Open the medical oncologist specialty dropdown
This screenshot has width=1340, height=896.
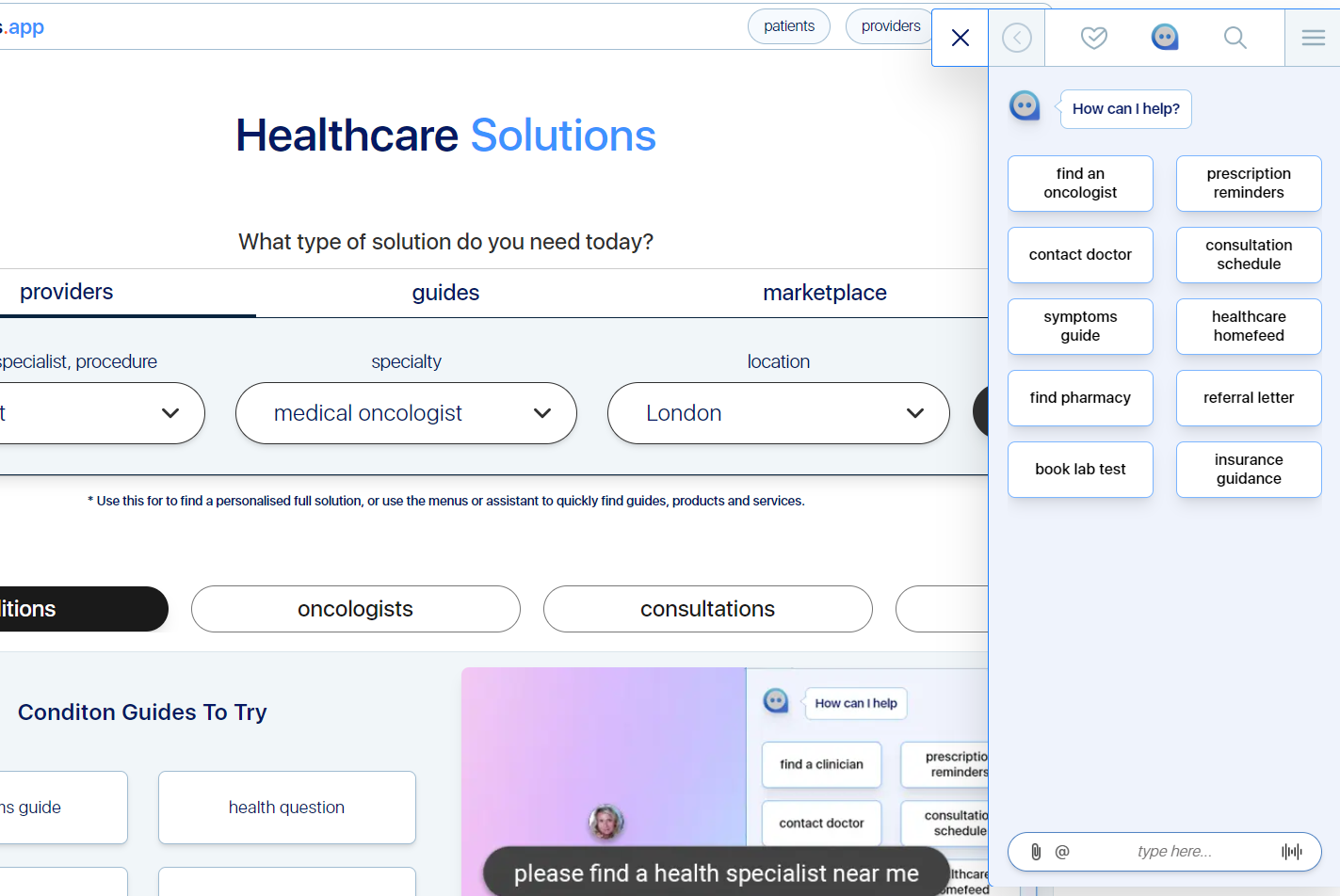click(406, 413)
